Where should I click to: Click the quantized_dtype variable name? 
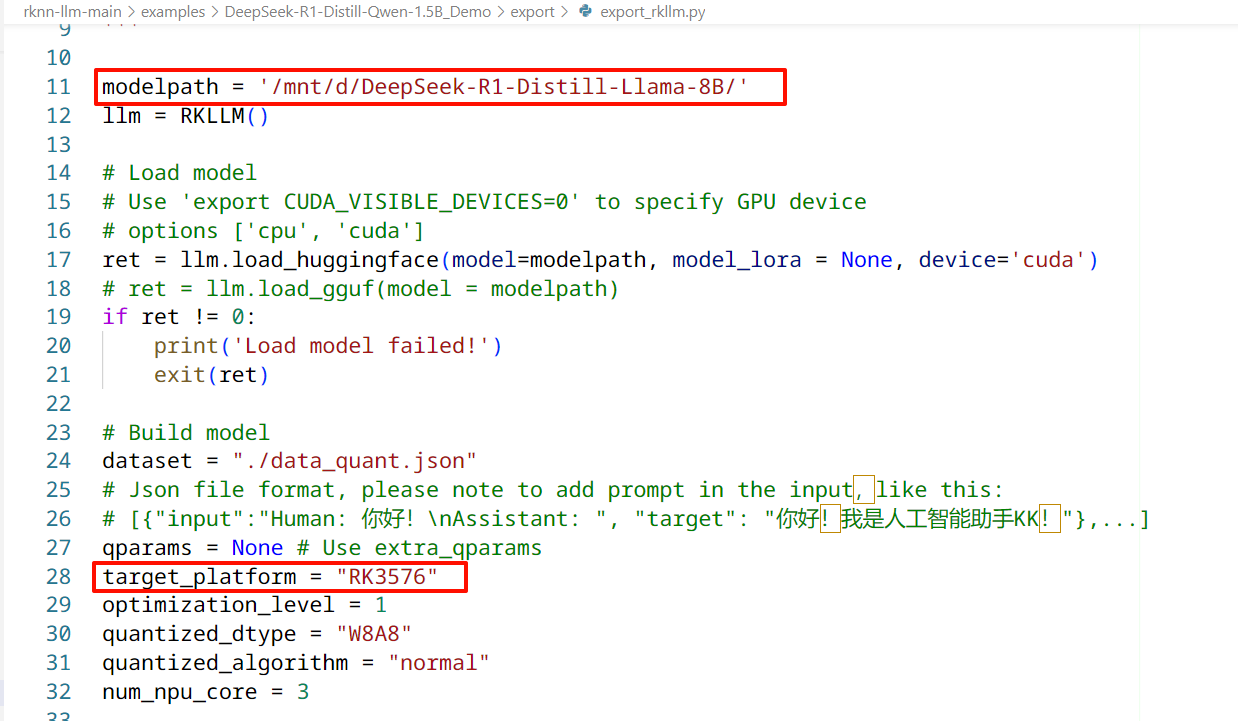(x=199, y=634)
